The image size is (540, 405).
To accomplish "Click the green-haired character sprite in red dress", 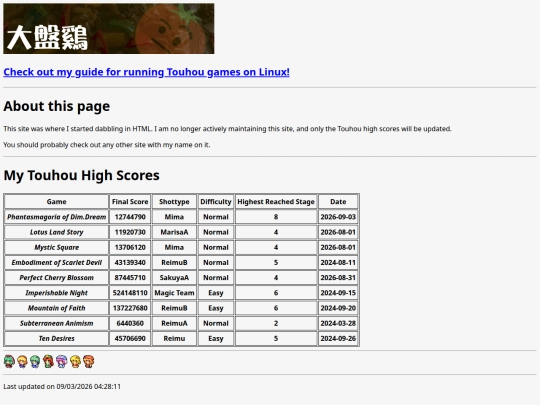I will 9,361.
